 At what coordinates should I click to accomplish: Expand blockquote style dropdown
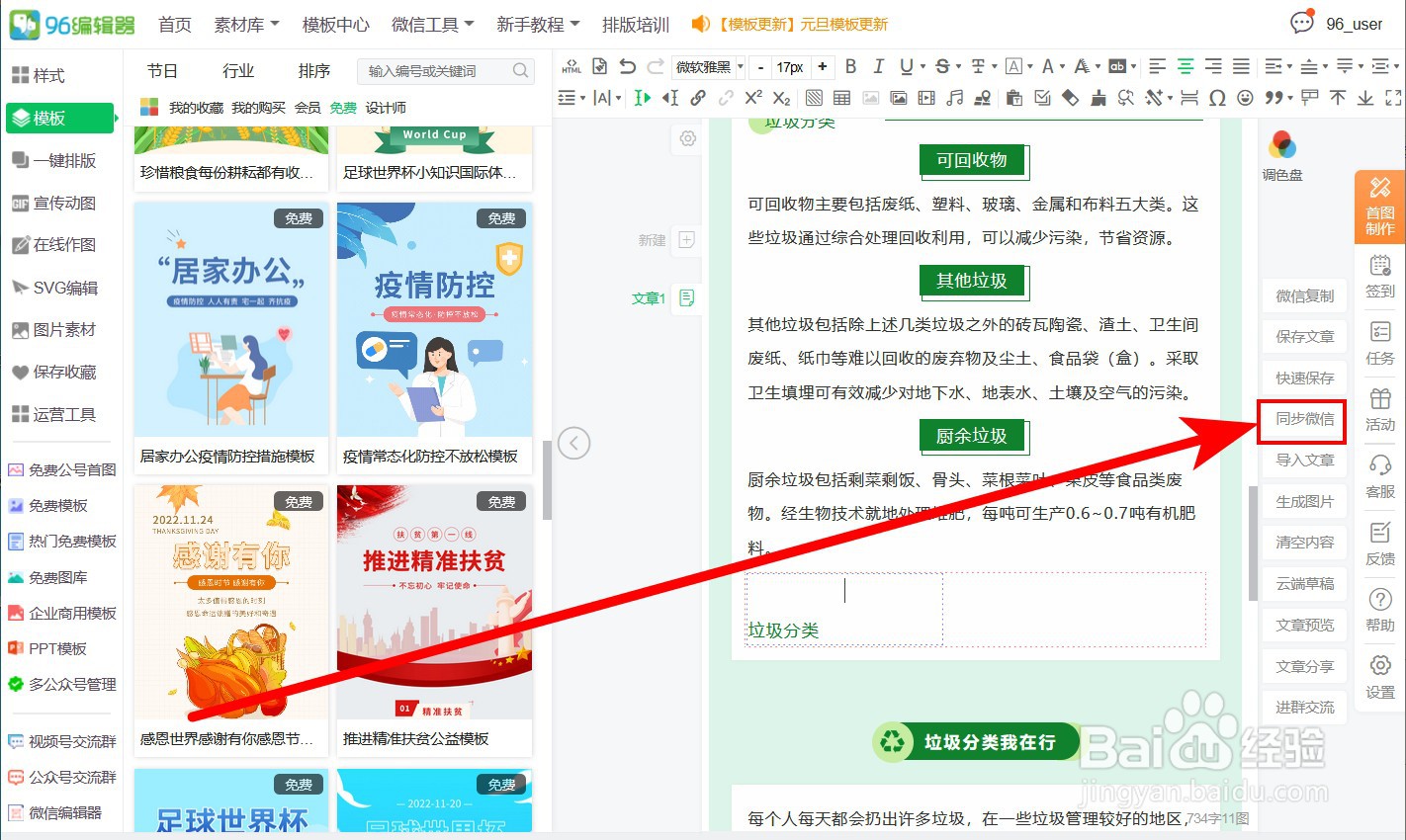pos(1290,98)
